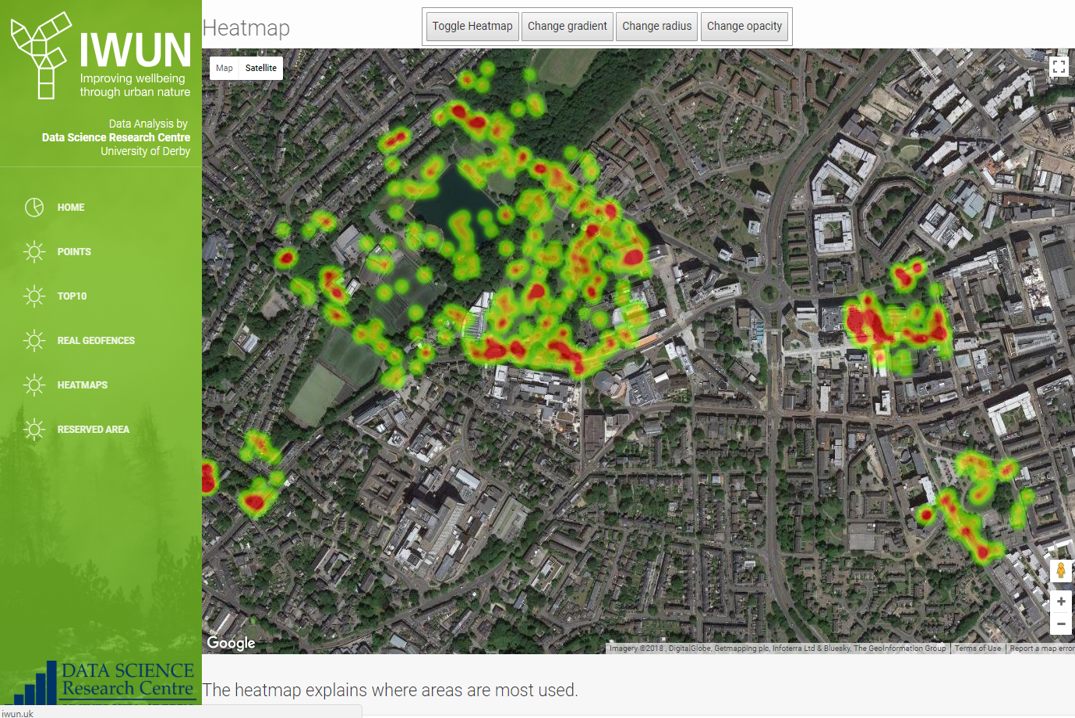The width and height of the screenshot is (1075, 718).
Task: Click the sun icon beside RESERVED AREA
Action: coord(34,430)
